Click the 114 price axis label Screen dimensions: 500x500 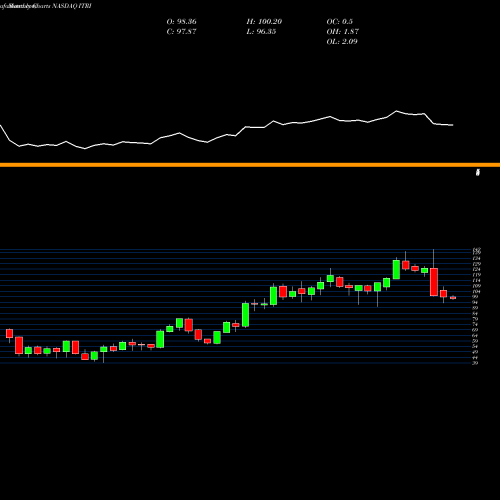[476, 280]
